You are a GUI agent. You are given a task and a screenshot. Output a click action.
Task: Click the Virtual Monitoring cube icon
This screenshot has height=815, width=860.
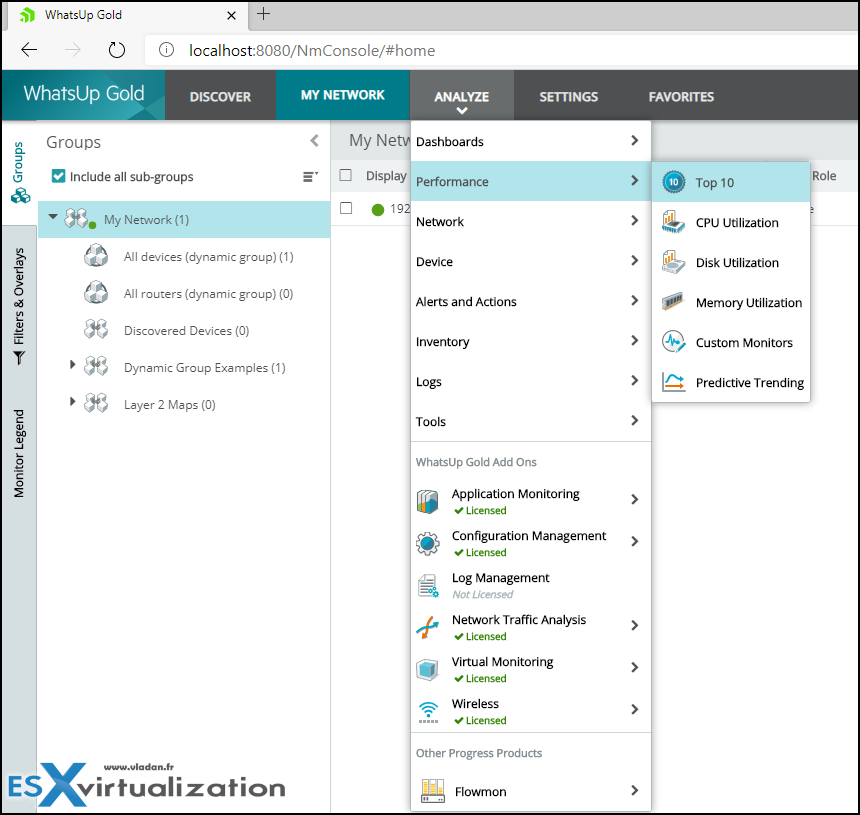coord(428,670)
